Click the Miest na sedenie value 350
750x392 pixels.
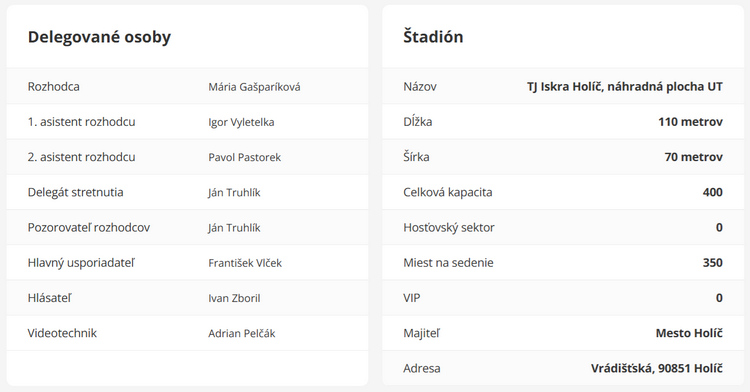(713, 262)
